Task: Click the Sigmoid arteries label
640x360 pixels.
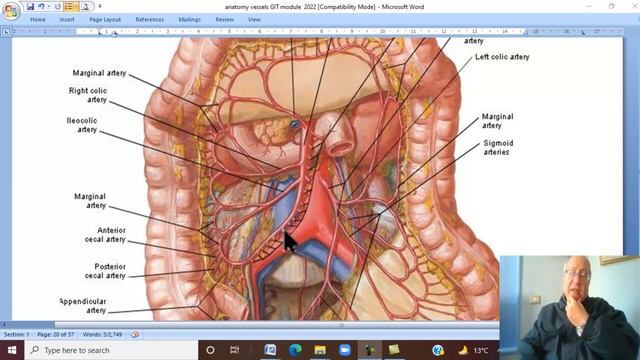Action: (x=498, y=147)
